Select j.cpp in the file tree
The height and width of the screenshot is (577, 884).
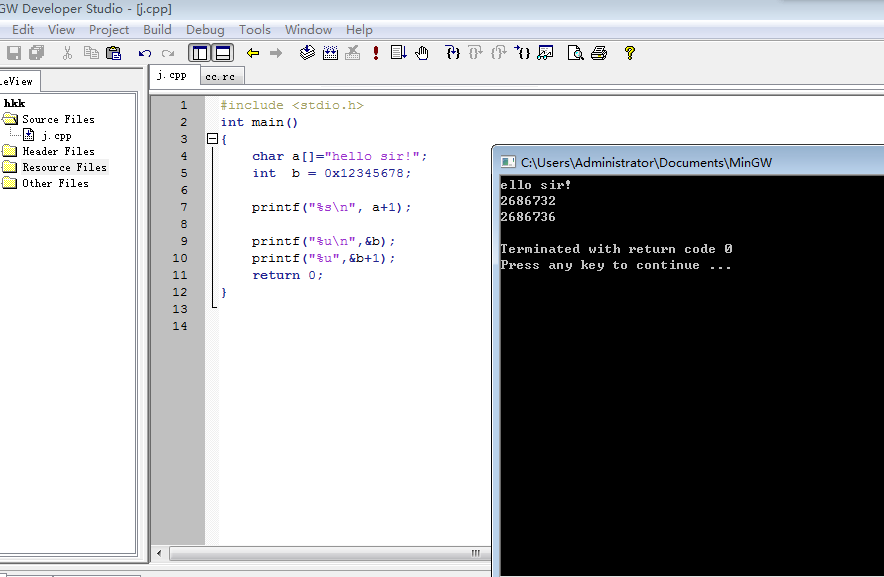(x=56, y=135)
